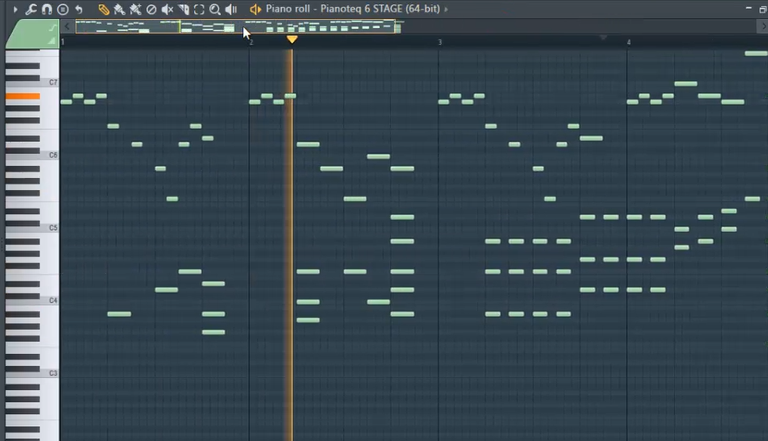Click the left scroll arrow of the minimap
The width and height of the screenshot is (768, 441).
tap(67, 26)
